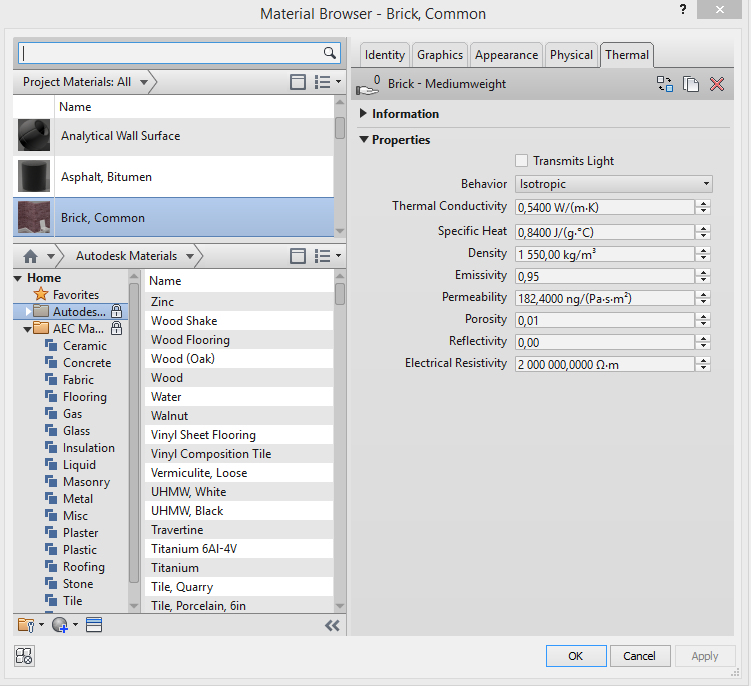Open project materials list view options
The width and height of the screenshot is (751, 686).
click(328, 82)
